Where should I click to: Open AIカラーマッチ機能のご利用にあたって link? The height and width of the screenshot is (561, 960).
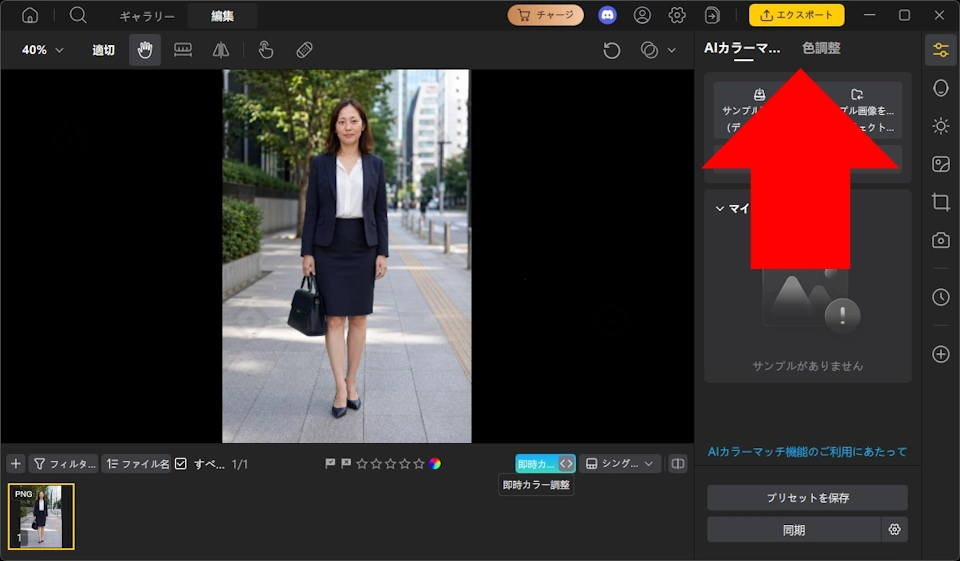coord(807,452)
